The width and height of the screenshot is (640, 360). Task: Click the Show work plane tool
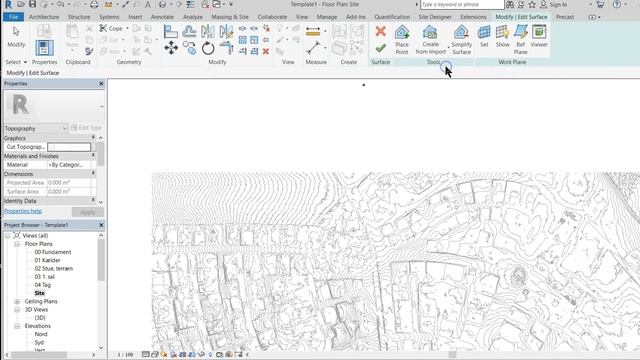502,37
